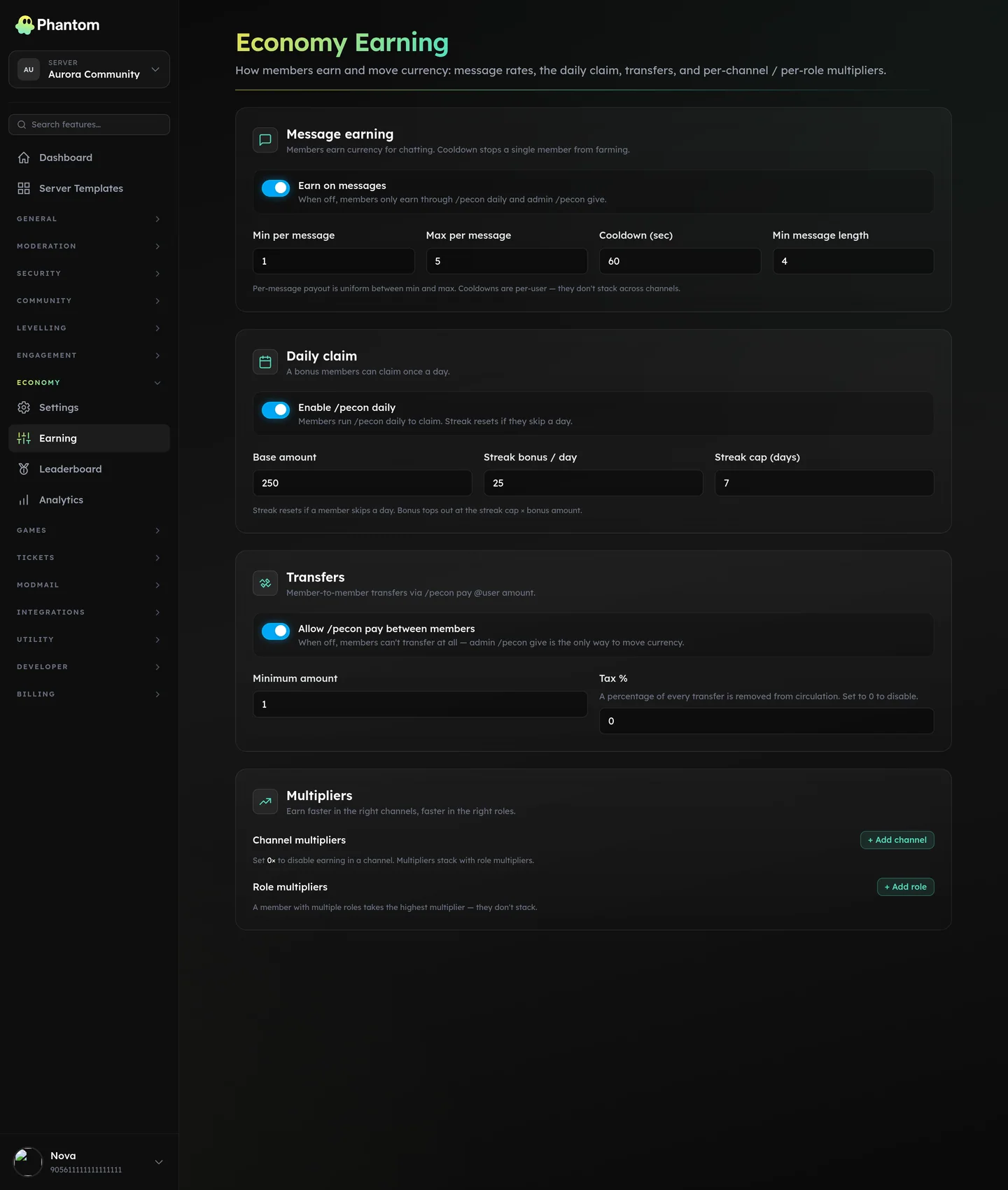Edit the Streak bonus / day field

593,483
